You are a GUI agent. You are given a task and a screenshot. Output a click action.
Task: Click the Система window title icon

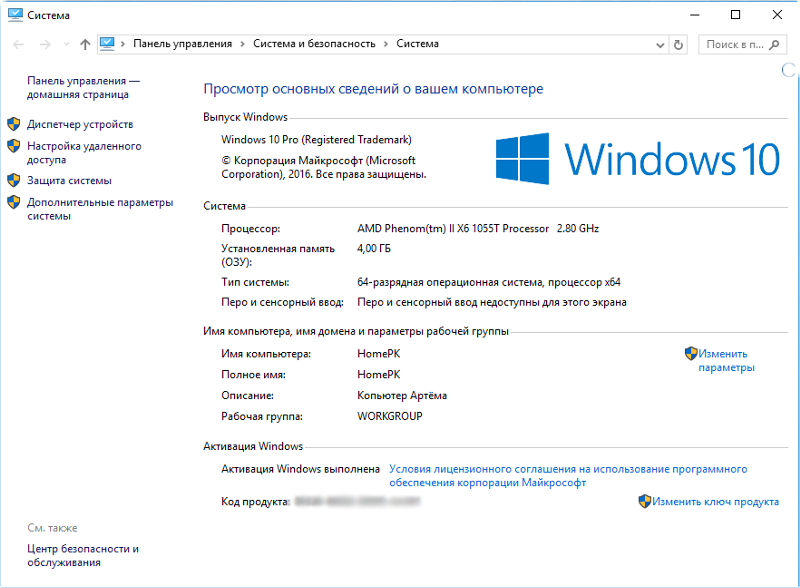(15, 15)
